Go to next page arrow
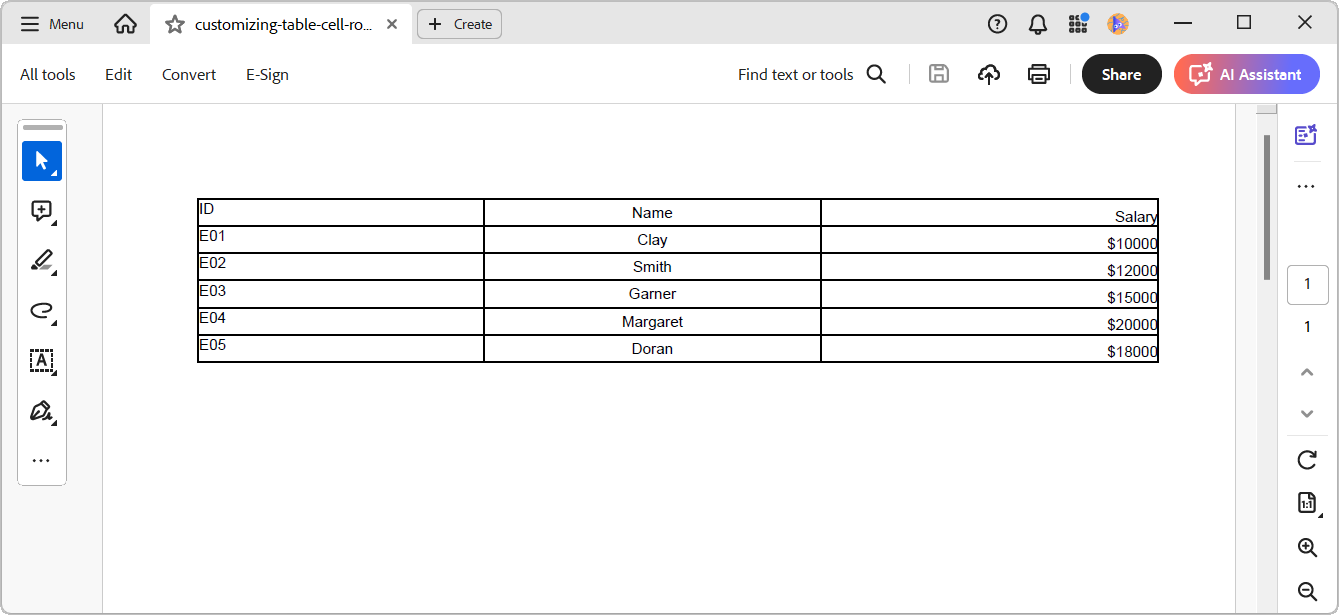1339x615 pixels. coord(1307,413)
